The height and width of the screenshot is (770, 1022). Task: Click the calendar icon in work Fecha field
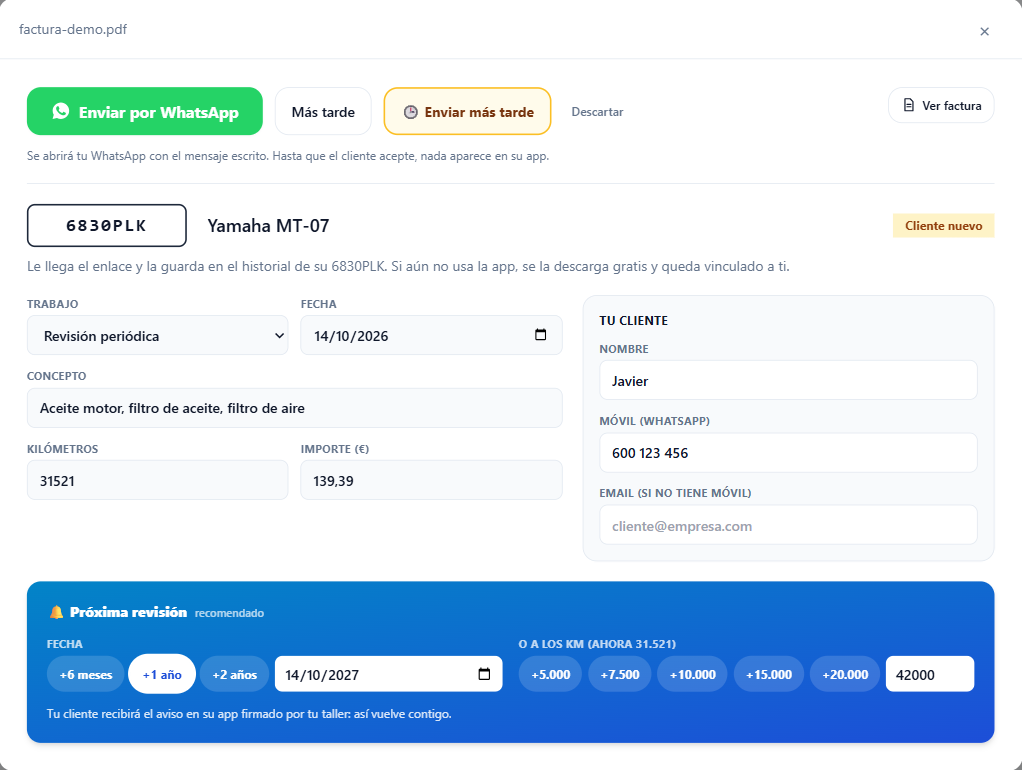pyautogui.click(x=540, y=334)
